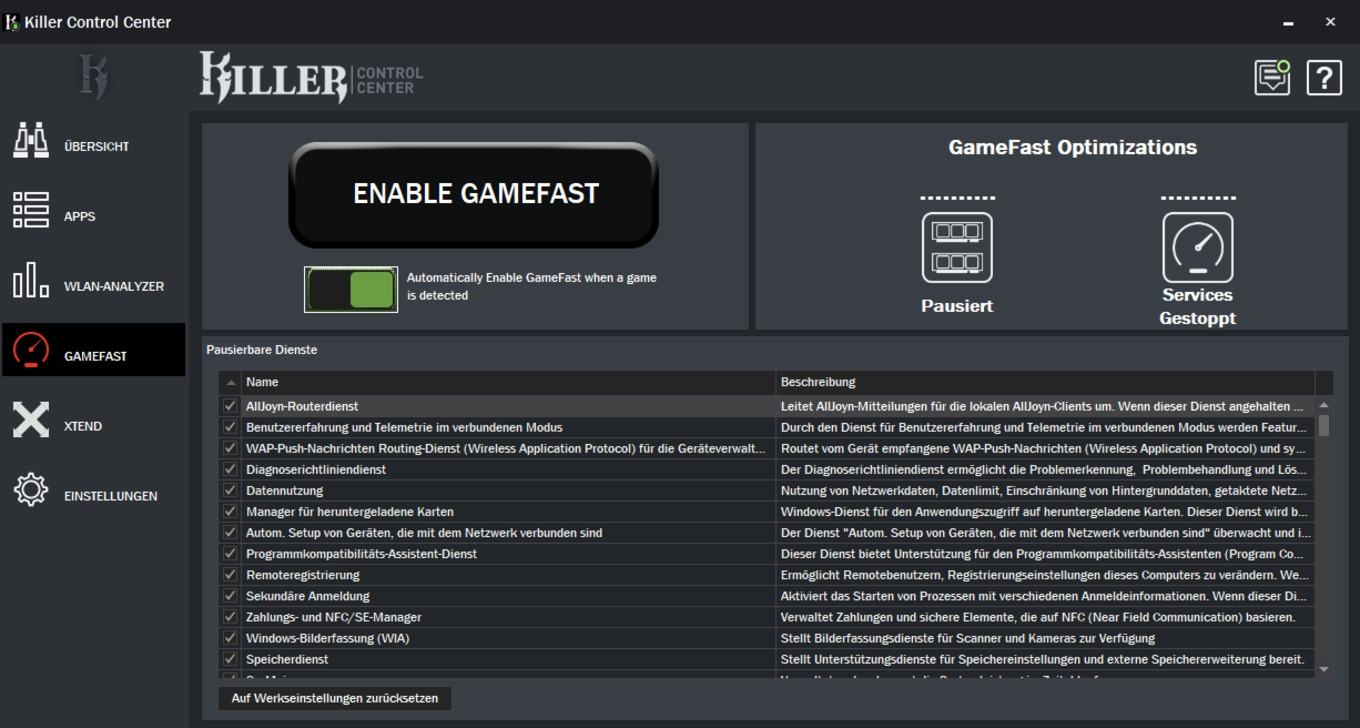Select Remoteregistrierung row name
Viewport: 1360px width, 728px height.
click(x=302, y=575)
